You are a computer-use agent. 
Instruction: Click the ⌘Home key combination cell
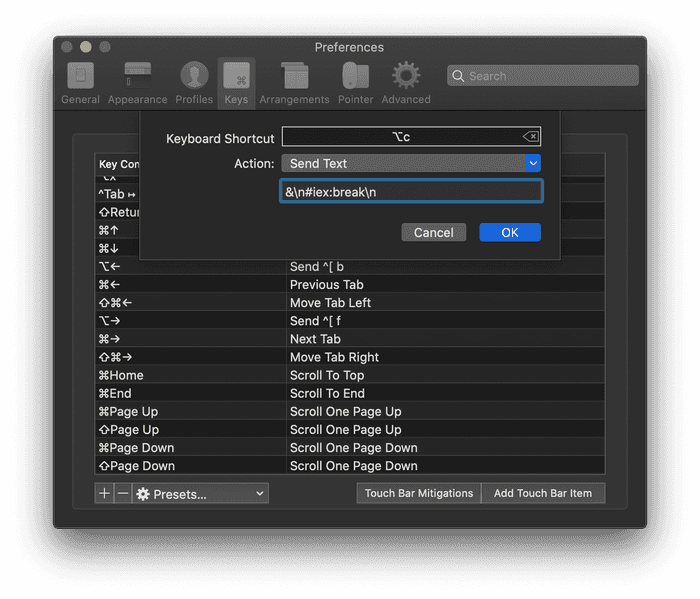click(191, 375)
